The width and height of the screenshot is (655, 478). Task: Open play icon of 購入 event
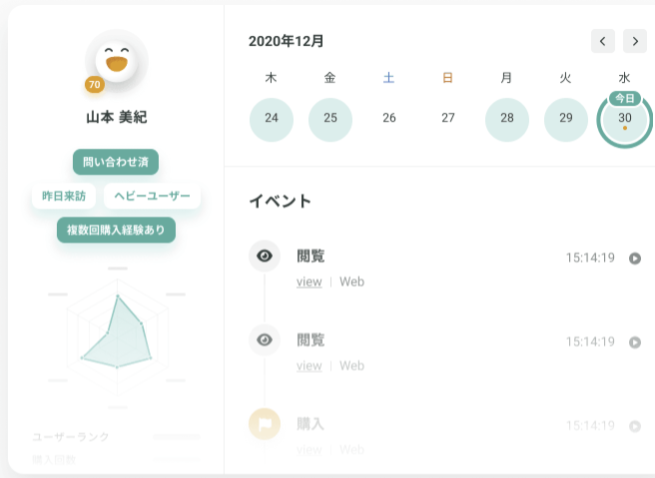coord(635,426)
